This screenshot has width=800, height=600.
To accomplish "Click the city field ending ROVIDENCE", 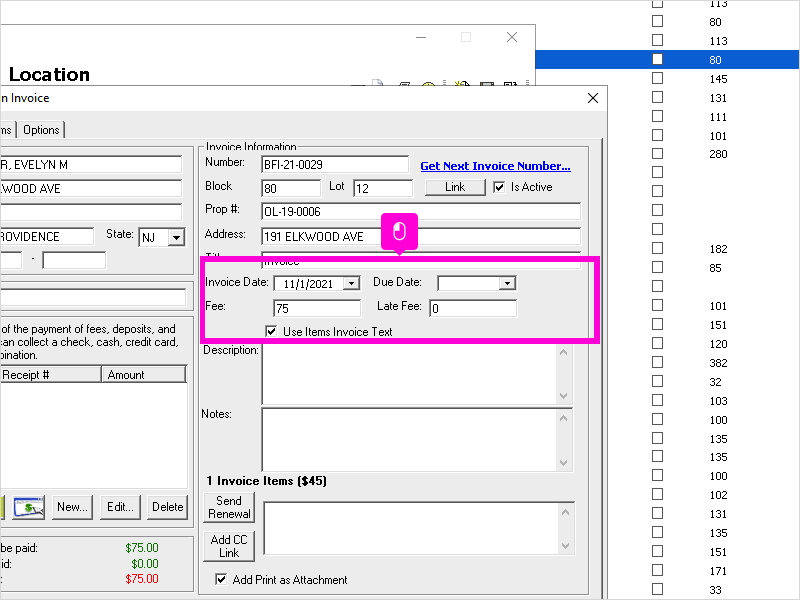I will 47,237.
